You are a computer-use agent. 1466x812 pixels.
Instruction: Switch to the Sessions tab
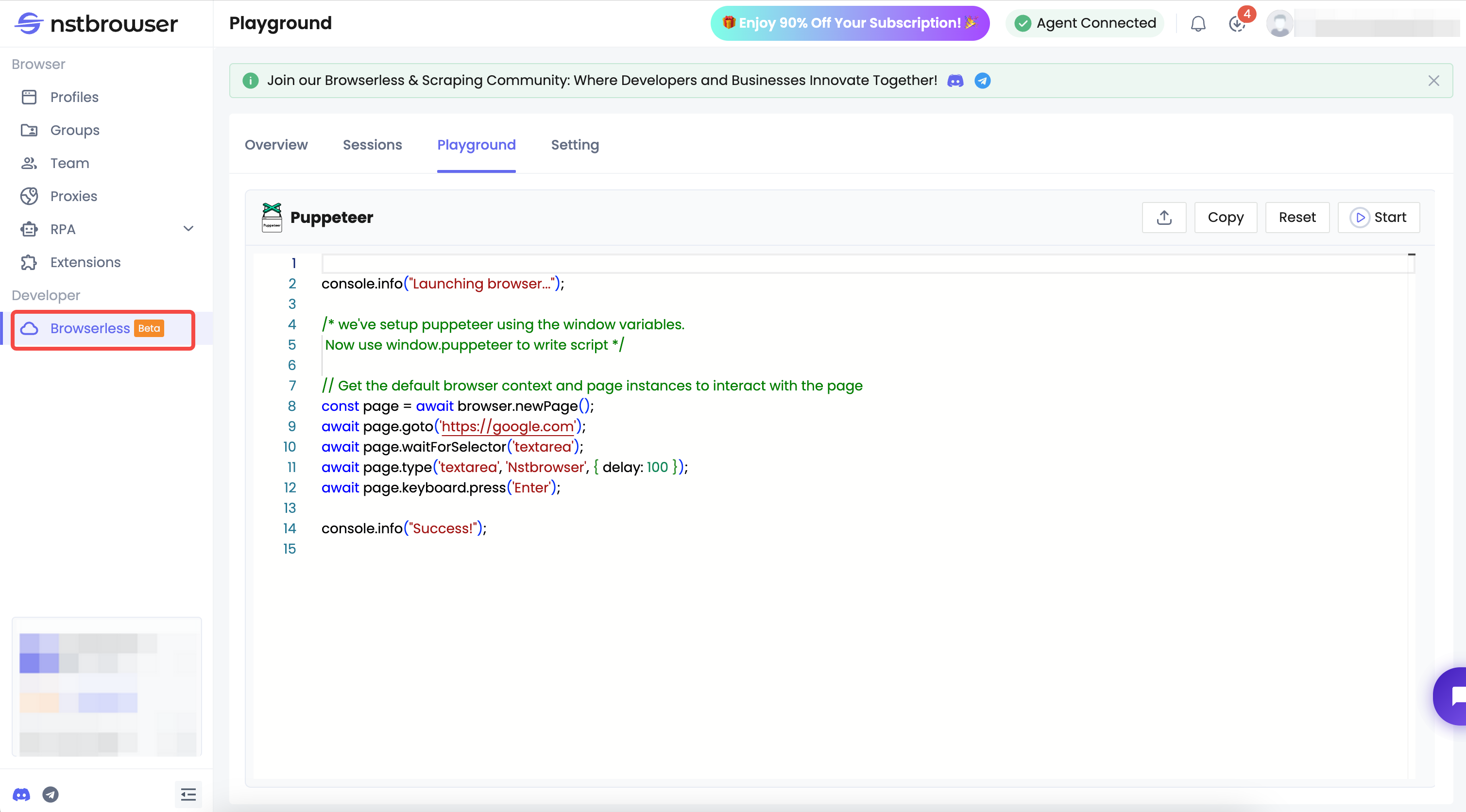[372, 145]
